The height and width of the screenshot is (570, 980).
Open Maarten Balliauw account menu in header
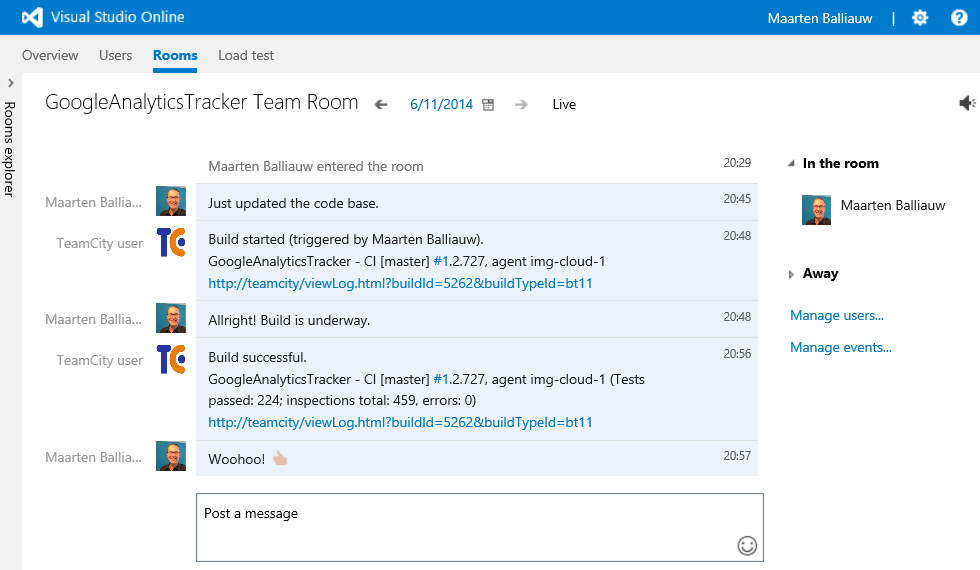820,18
